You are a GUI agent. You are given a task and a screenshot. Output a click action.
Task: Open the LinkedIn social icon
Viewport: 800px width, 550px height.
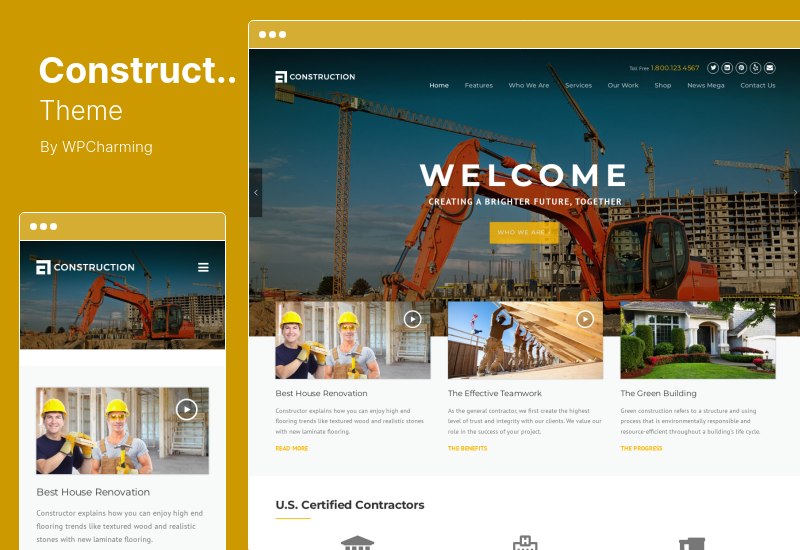coord(727,68)
